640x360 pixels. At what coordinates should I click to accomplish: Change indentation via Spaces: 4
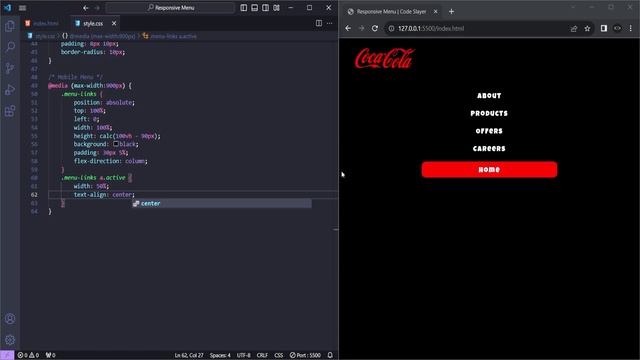(x=220, y=355)
